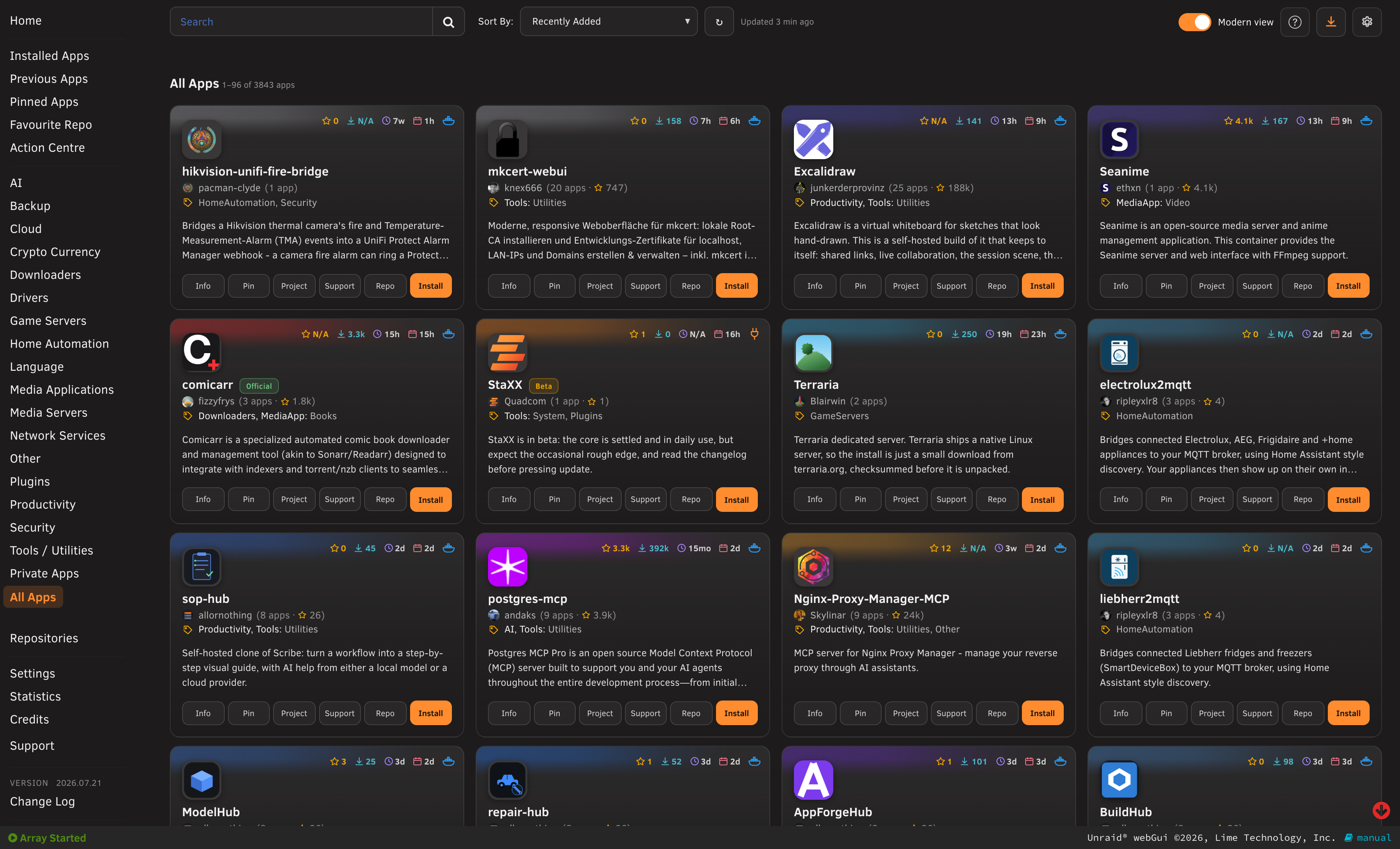Click Repo on the electrolux2mqtt card

click(1302, 499)
